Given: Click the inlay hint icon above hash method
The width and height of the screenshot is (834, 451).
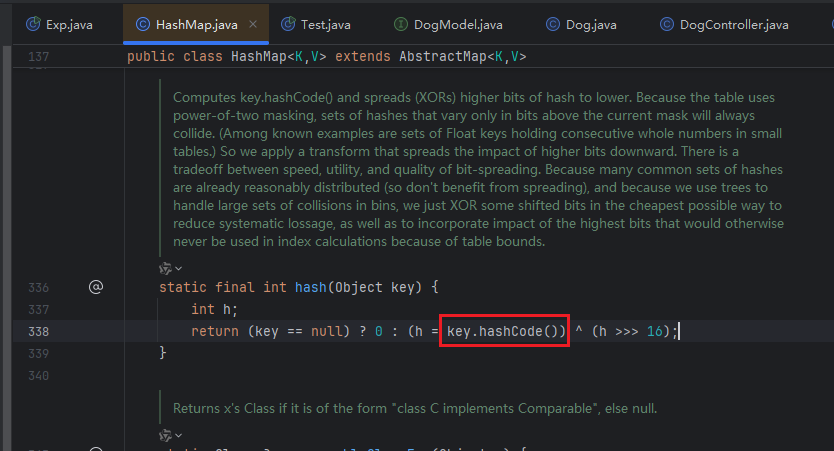Looking at the screenshot, I should [165, 267].
